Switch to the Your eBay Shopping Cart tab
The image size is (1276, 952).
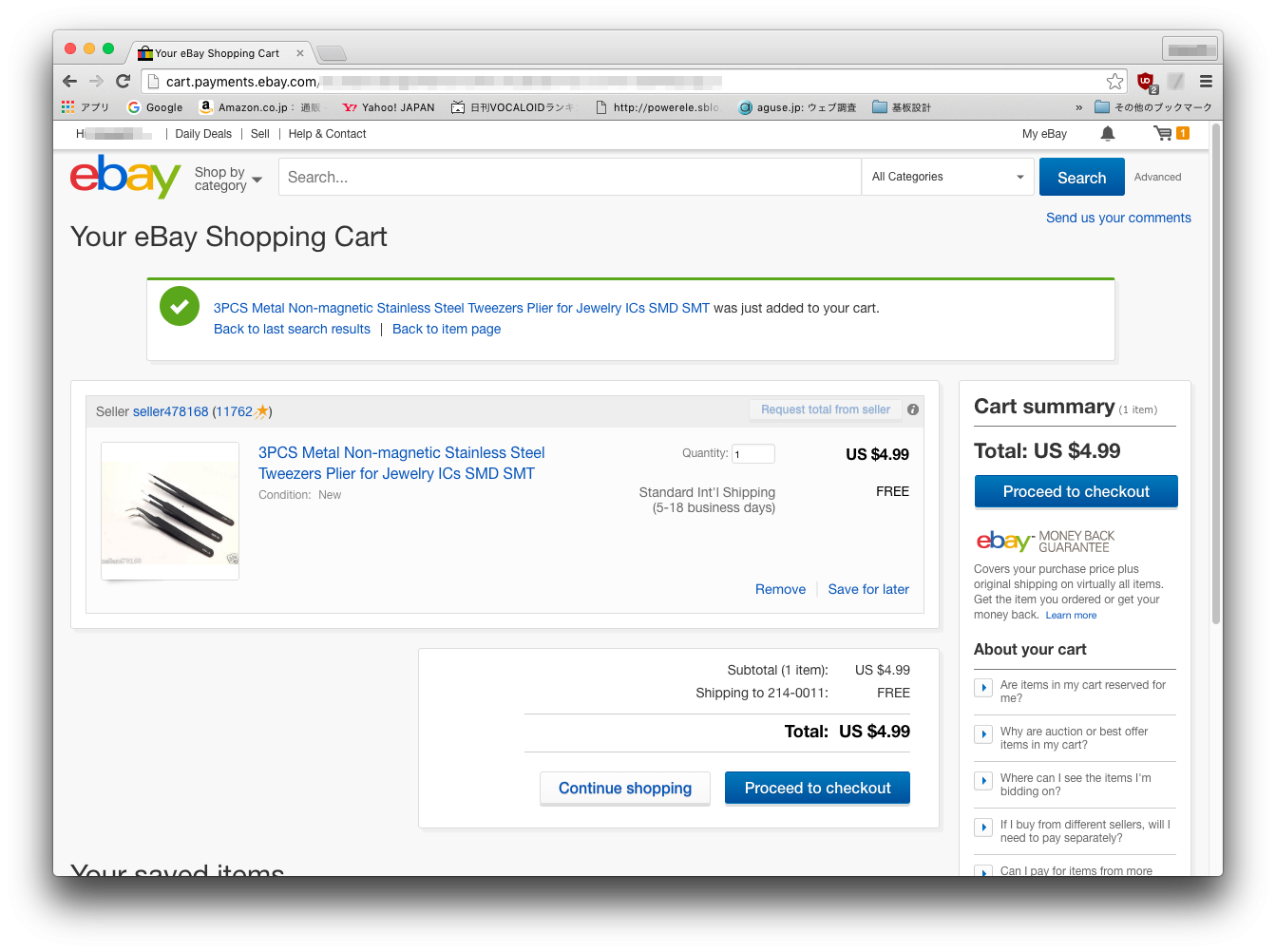point(218,53)
